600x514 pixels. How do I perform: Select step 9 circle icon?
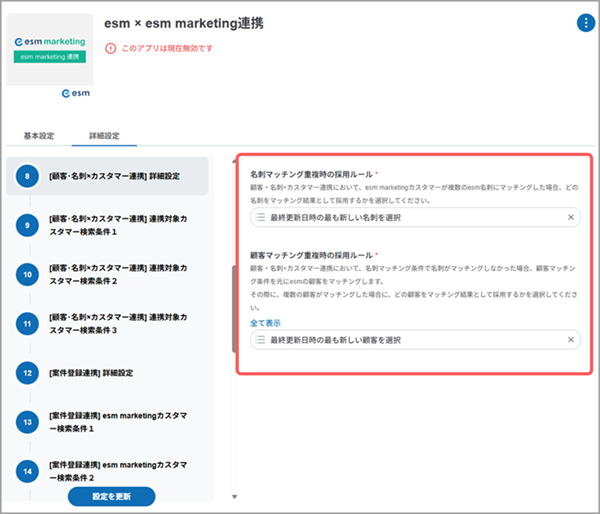(27, 224)
